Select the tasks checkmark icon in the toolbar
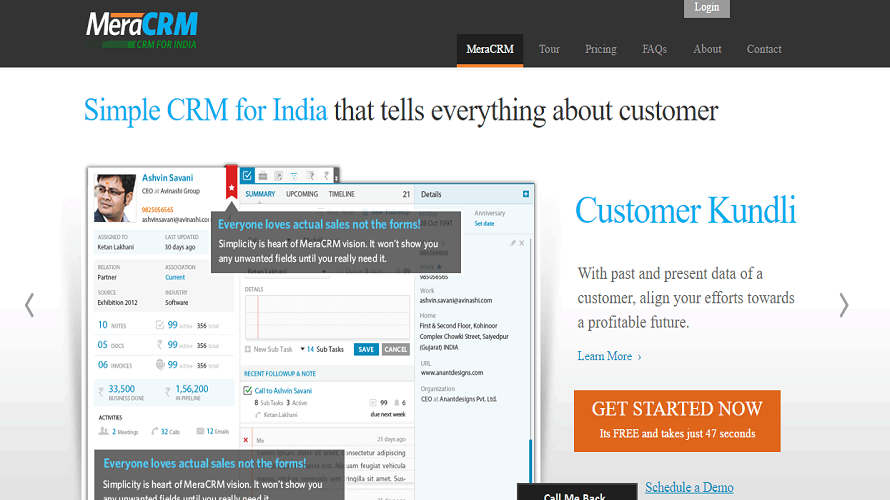The image size is (890, 500). tap(247, 176)
